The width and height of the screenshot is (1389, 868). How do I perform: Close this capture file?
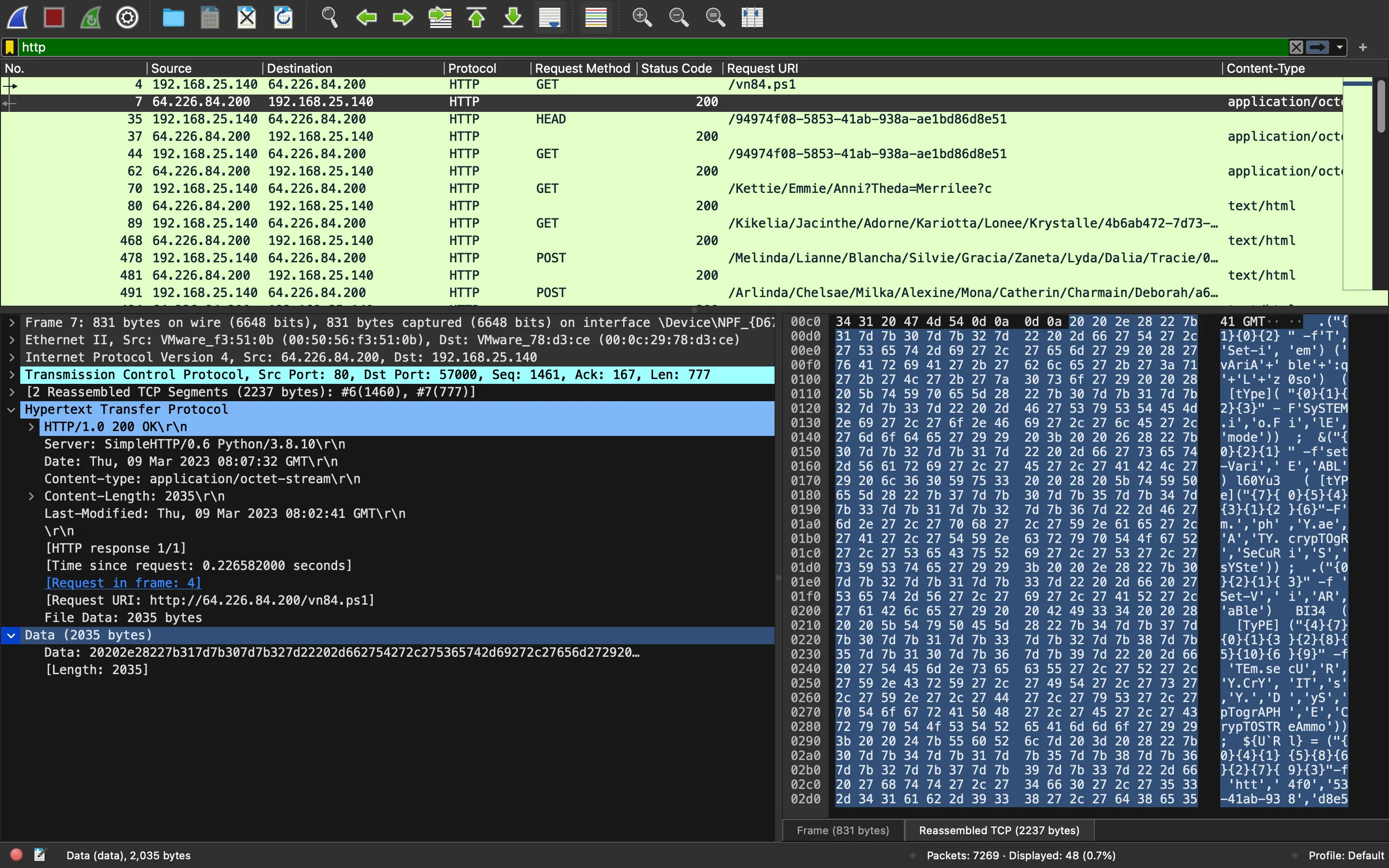(247, 17)
